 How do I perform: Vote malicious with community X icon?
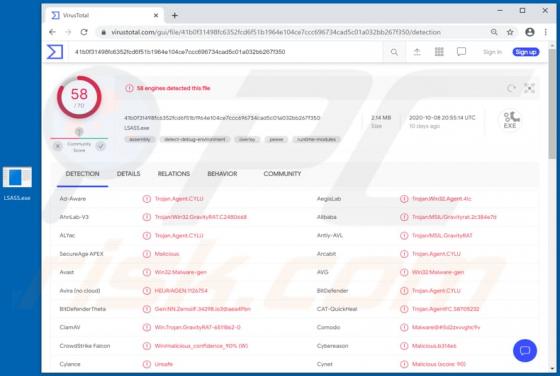tap(58, 146)
